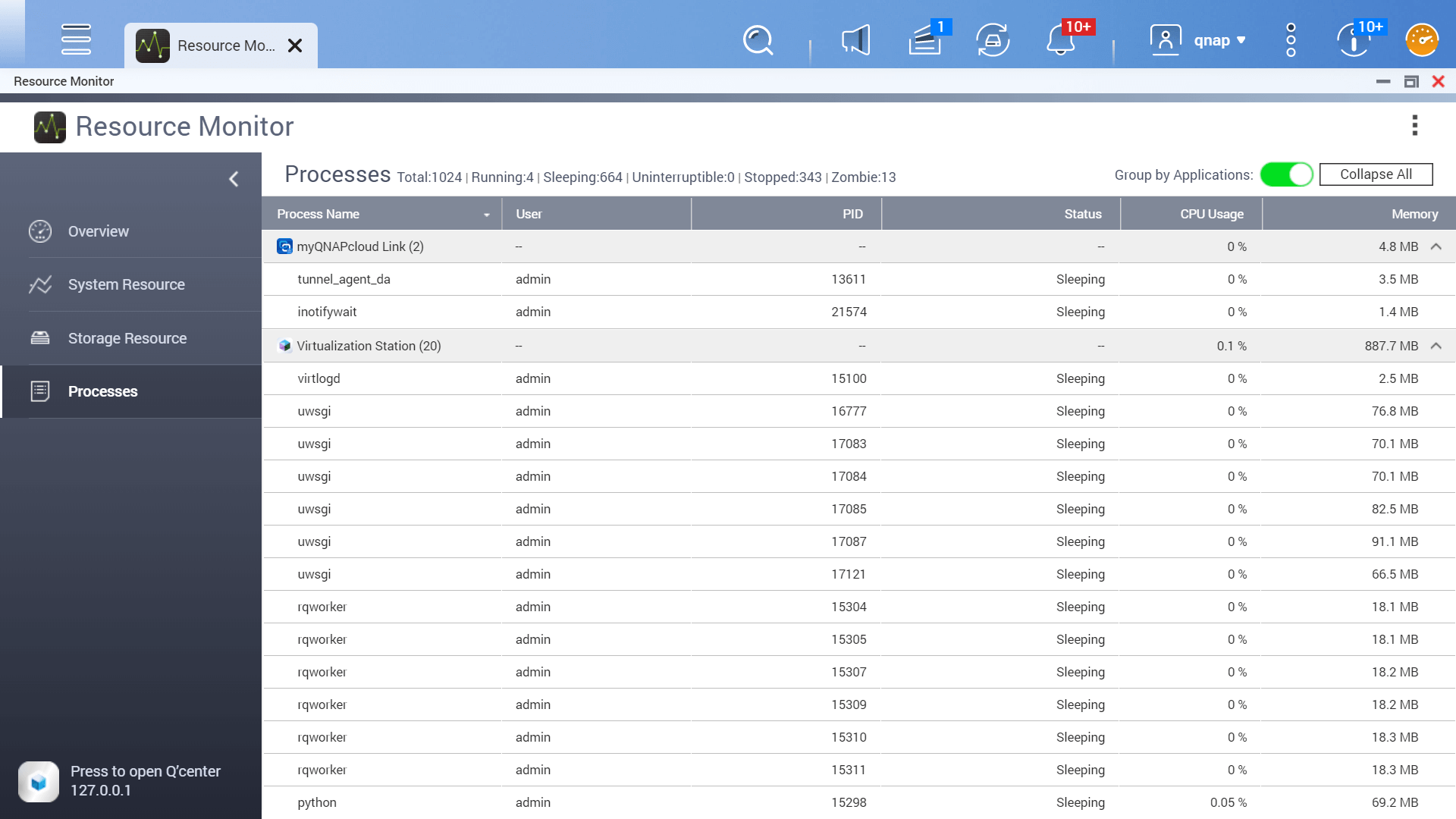Open the dashboard gauge icon
Viewport: 1456px width, 819px height.
pyautogui.click(x=1422, y=40)
